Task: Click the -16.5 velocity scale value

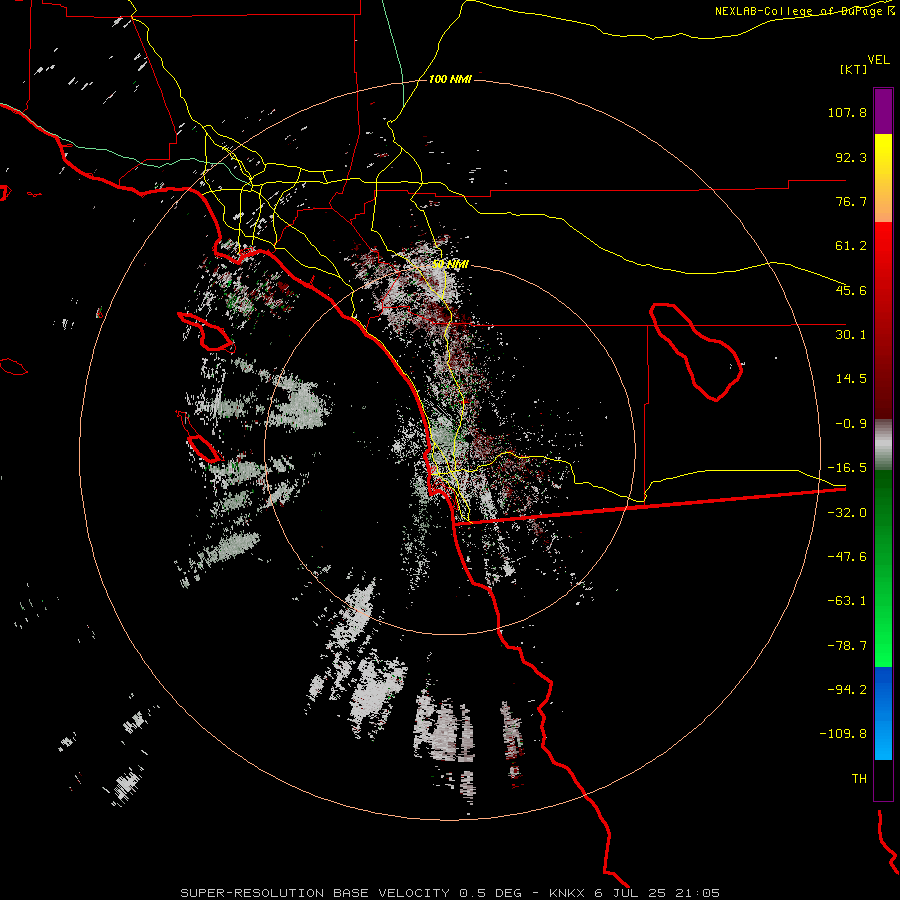Action: [847, 468]
